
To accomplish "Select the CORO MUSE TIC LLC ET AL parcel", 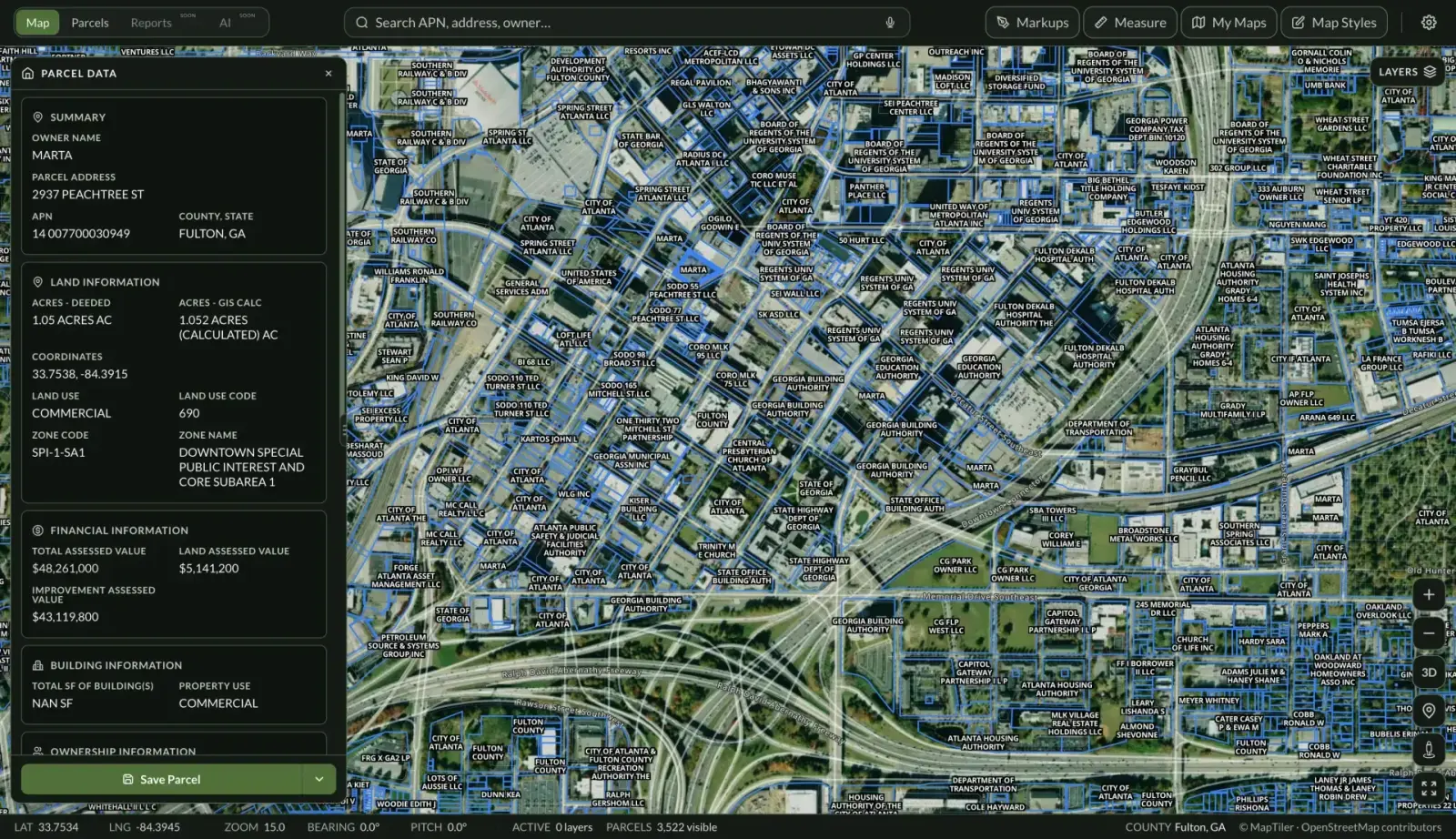I will 773,180.
